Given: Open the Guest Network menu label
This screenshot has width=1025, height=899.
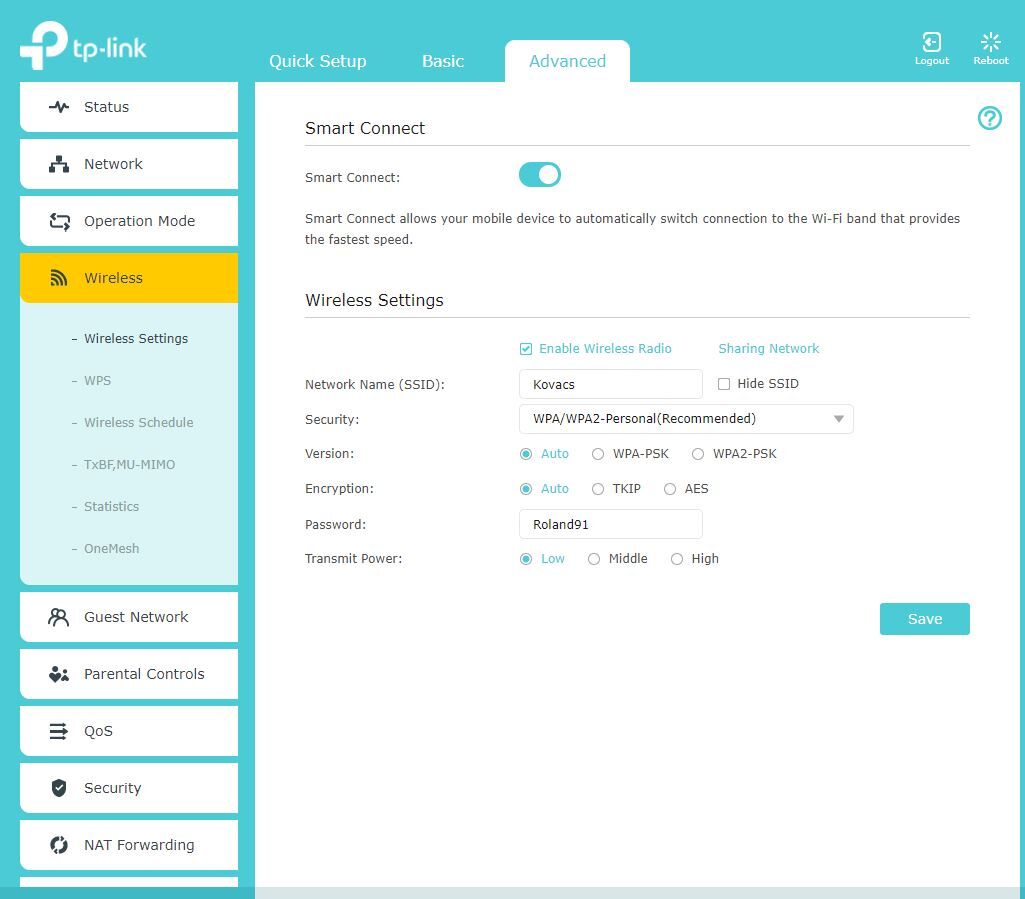Looking at the screenshot, I should pos(136,617).
